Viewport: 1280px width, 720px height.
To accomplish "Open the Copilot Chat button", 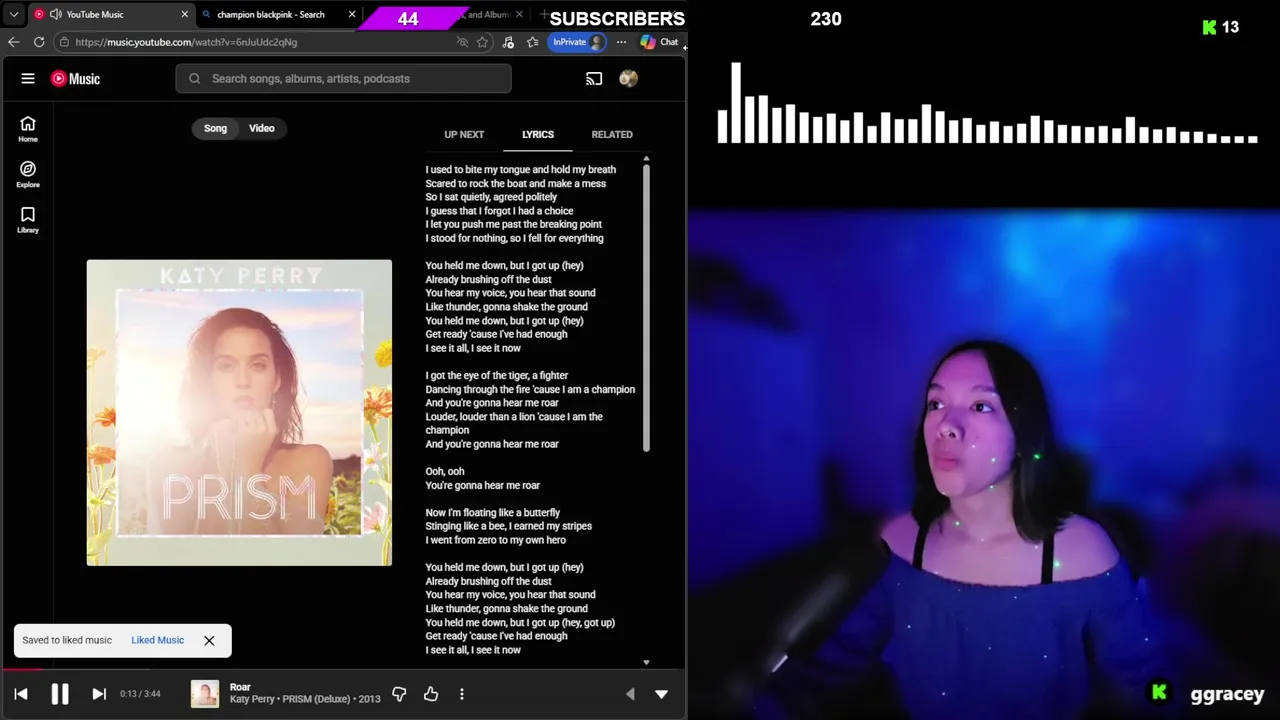I will pos(660,42).
